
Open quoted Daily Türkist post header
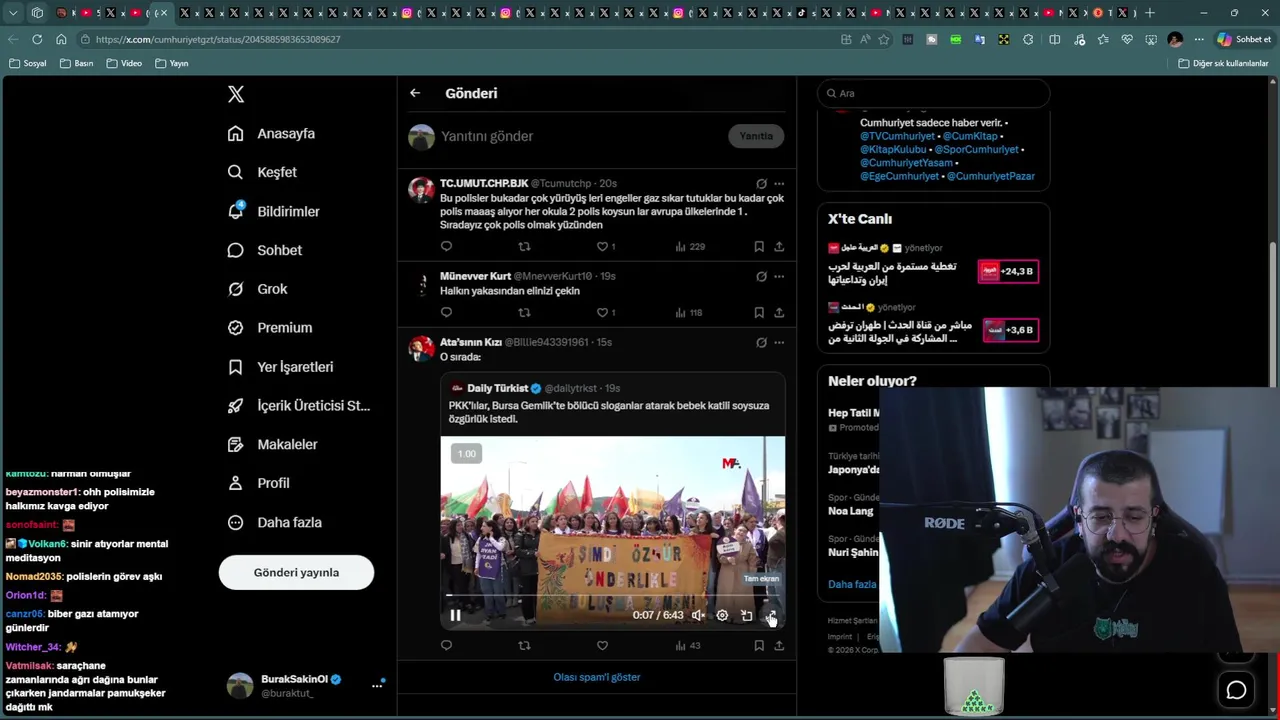coord(535,388)
